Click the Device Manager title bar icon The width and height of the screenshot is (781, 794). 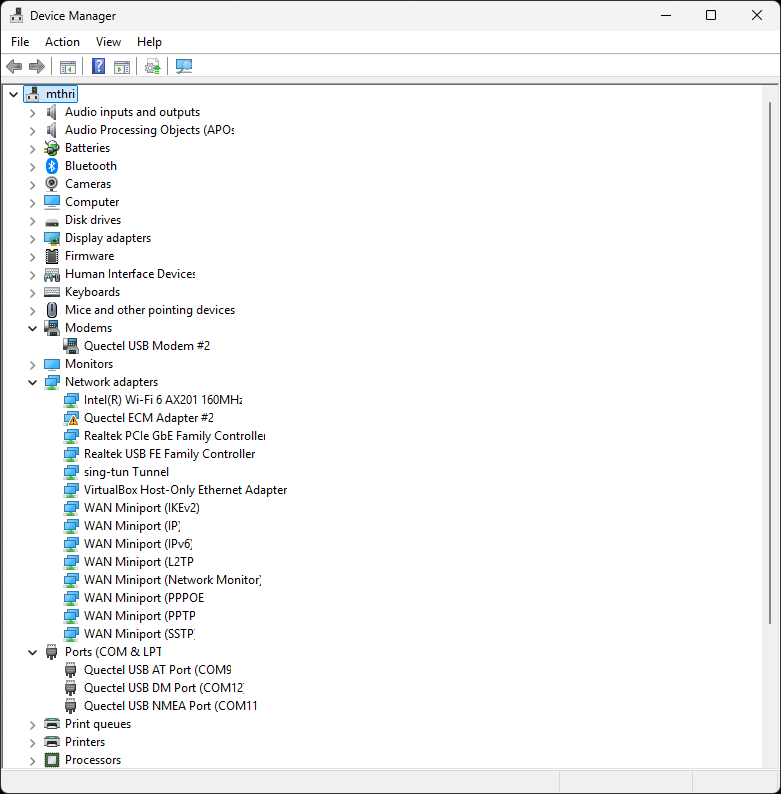[16, 16]
